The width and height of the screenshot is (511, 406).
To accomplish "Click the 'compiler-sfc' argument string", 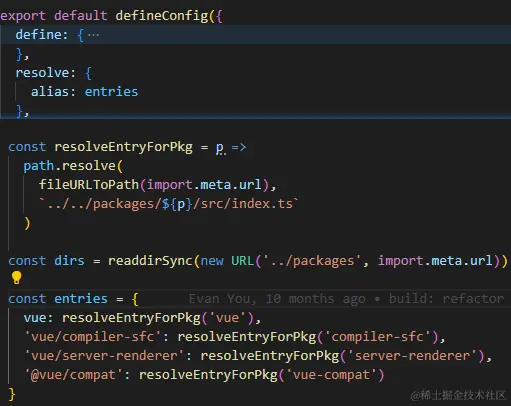I will [377, 337].
